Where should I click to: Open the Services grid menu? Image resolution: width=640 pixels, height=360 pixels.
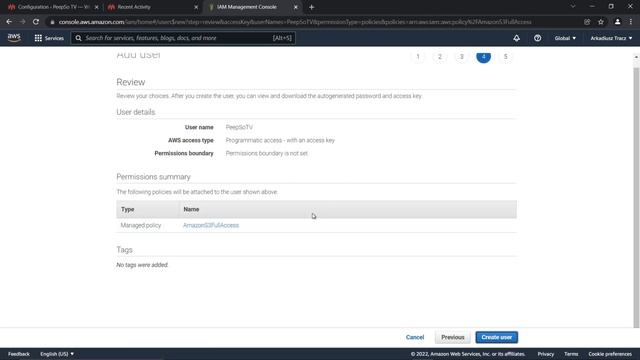[49, 38]
